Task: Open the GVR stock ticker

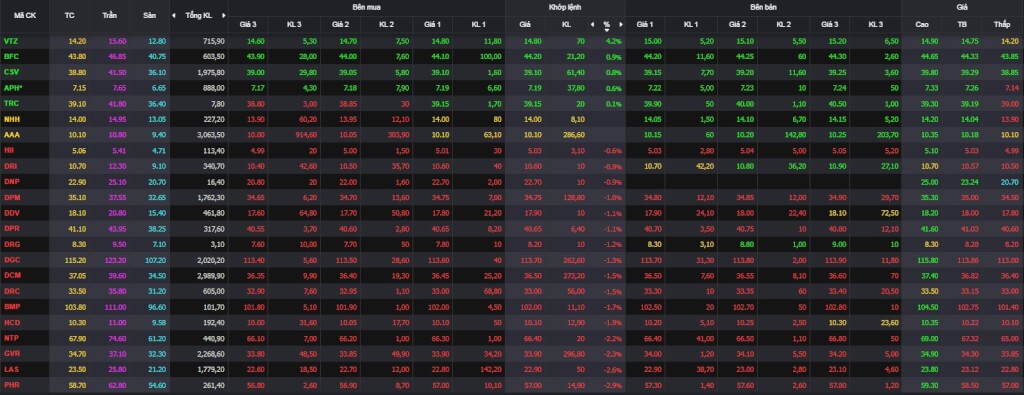Action: [x=12, y=354]
